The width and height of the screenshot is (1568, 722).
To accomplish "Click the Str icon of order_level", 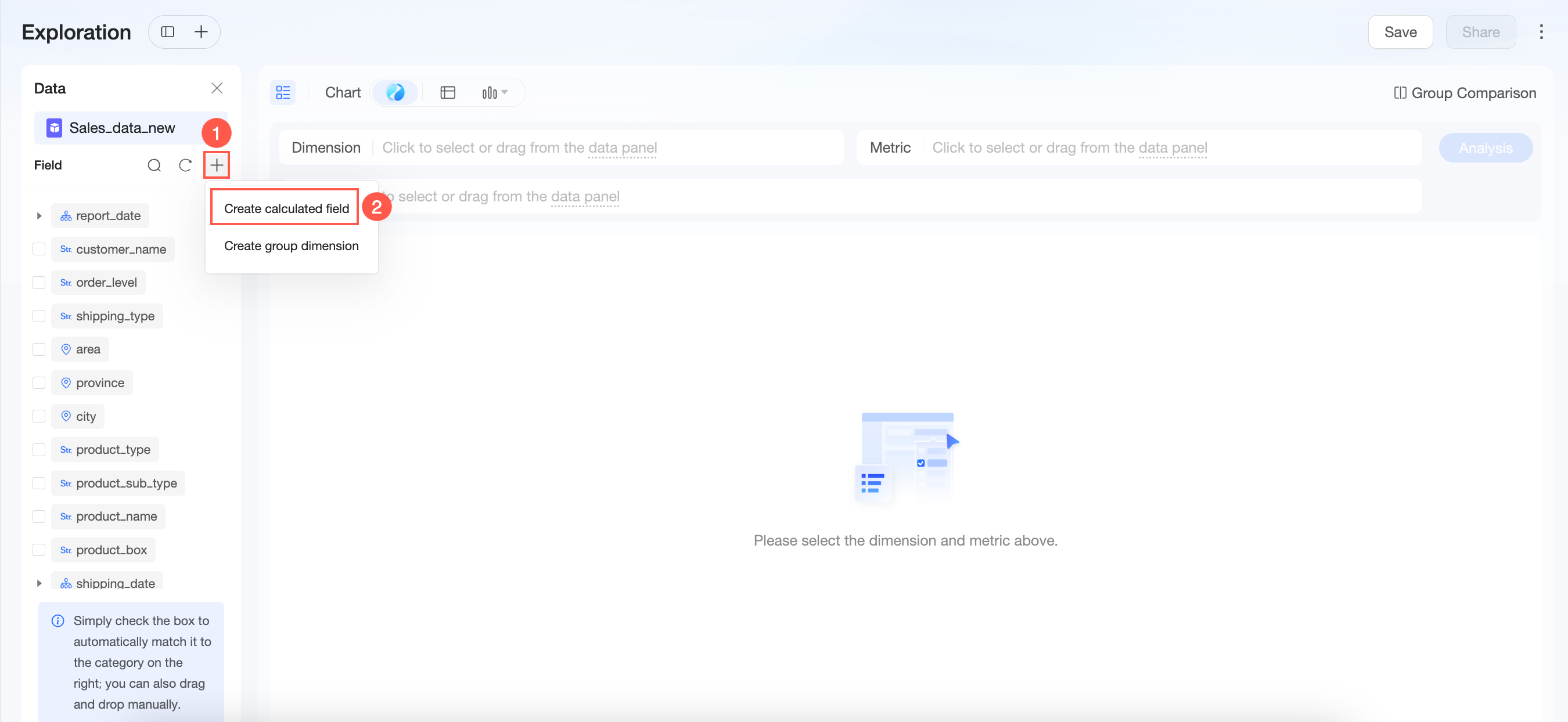I will pos(66,283).
